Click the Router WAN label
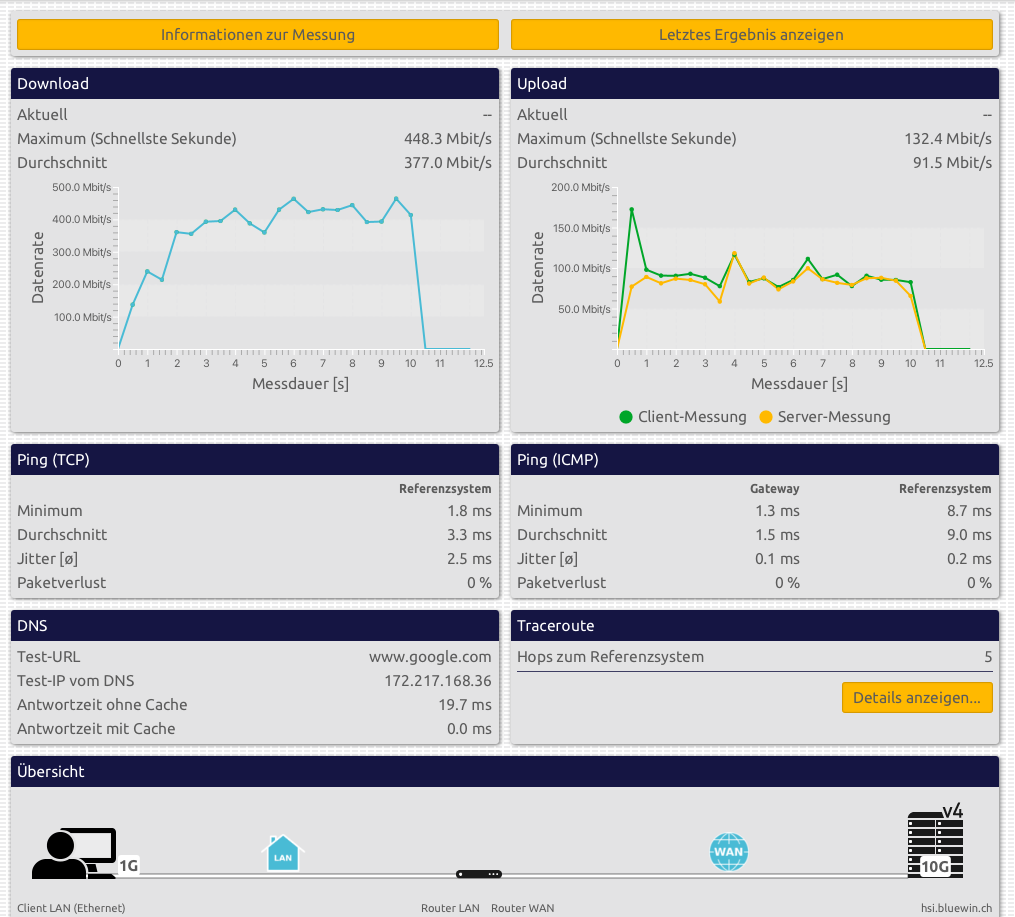Viewport: 1015px width, 917px height. click(522, 908)
